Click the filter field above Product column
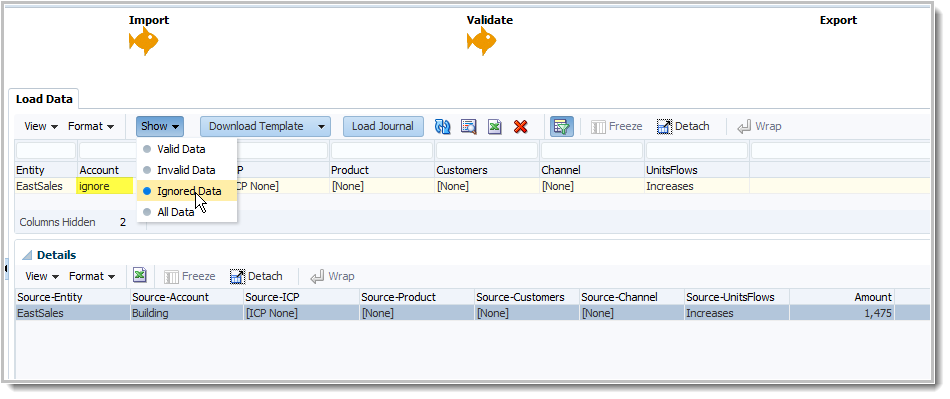This screenshot has height=399, width=950. click(382, 150)
